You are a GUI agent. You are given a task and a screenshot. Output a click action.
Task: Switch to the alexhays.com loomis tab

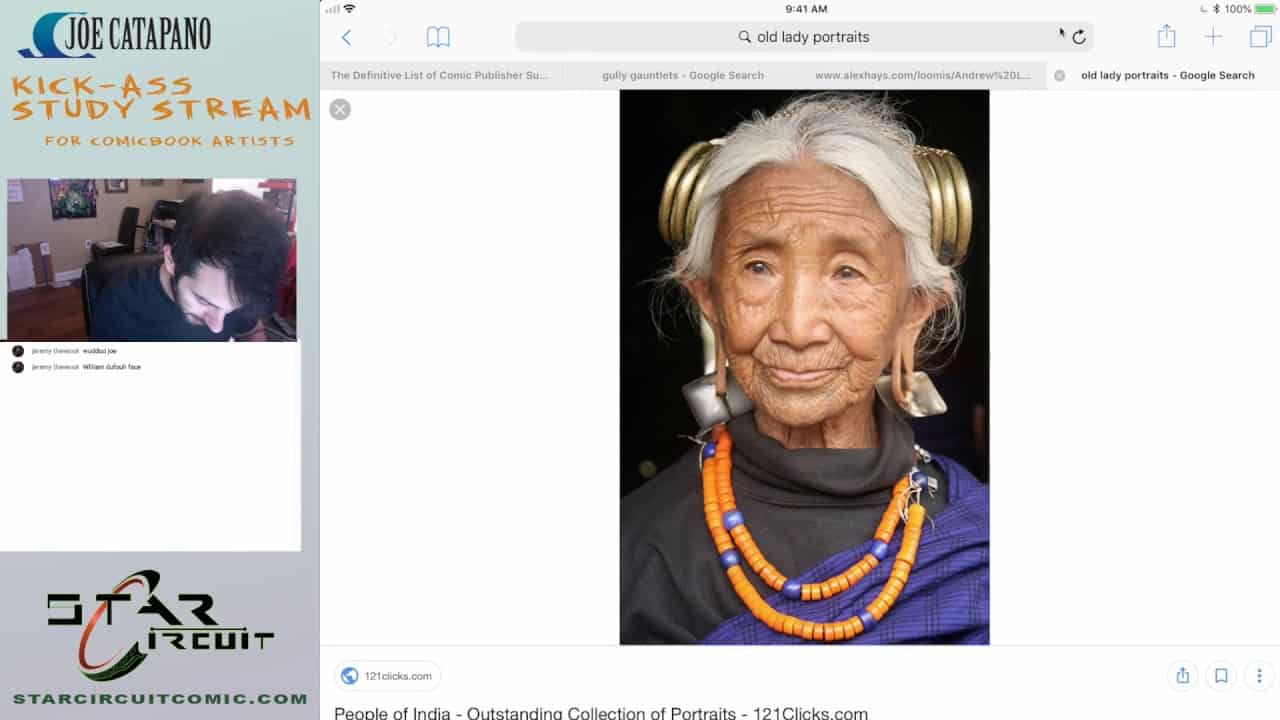click(x=922, y=75)
